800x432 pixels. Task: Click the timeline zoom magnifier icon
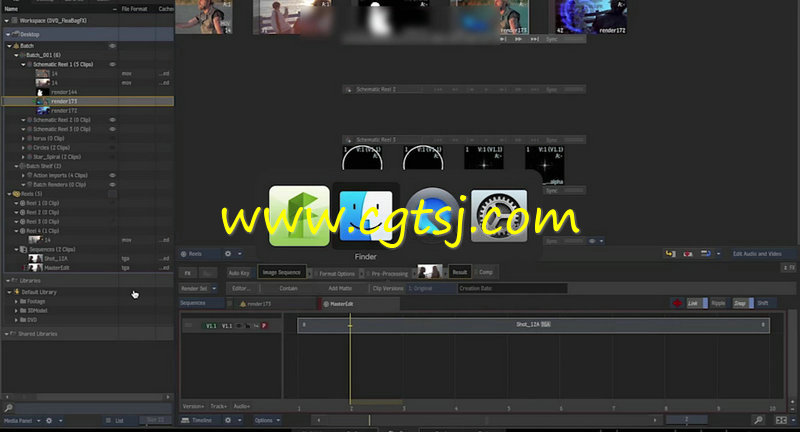tap(759, 420)
